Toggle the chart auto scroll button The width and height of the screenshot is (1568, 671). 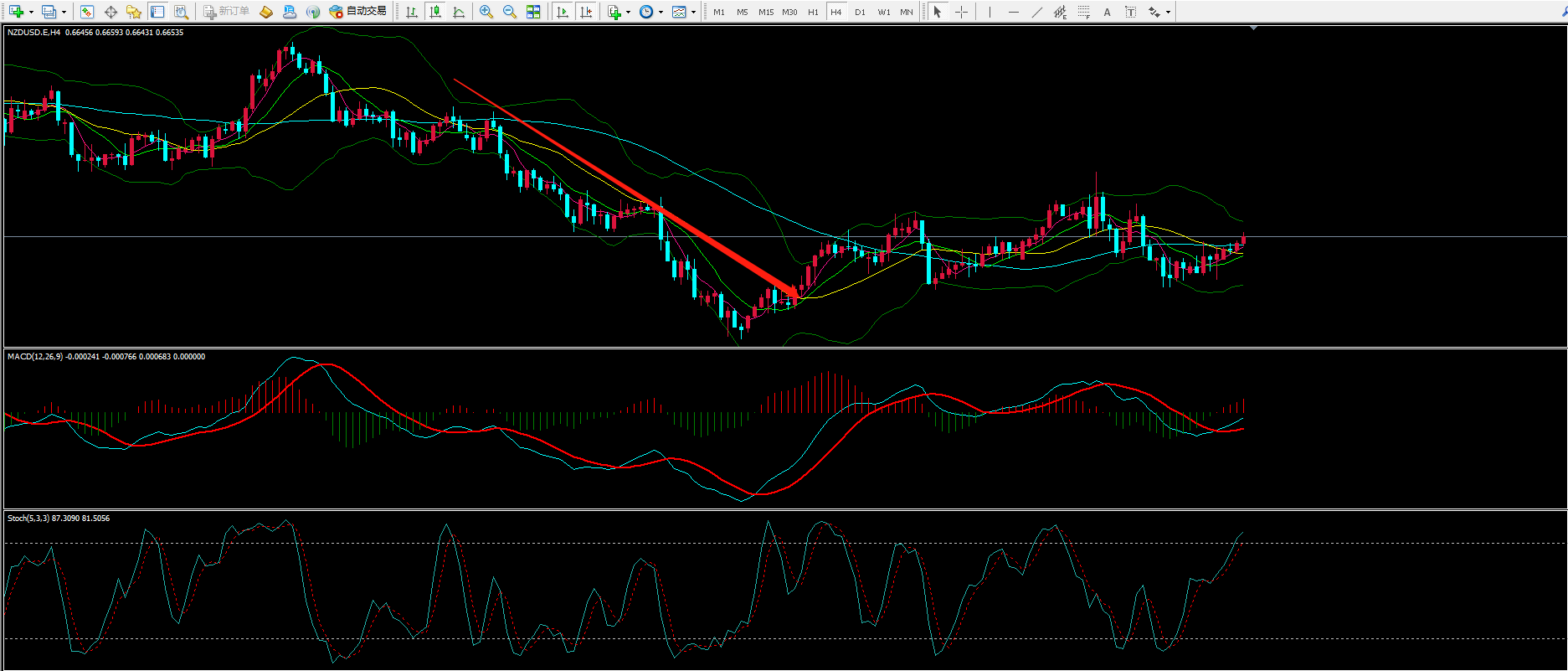point(563,12)
